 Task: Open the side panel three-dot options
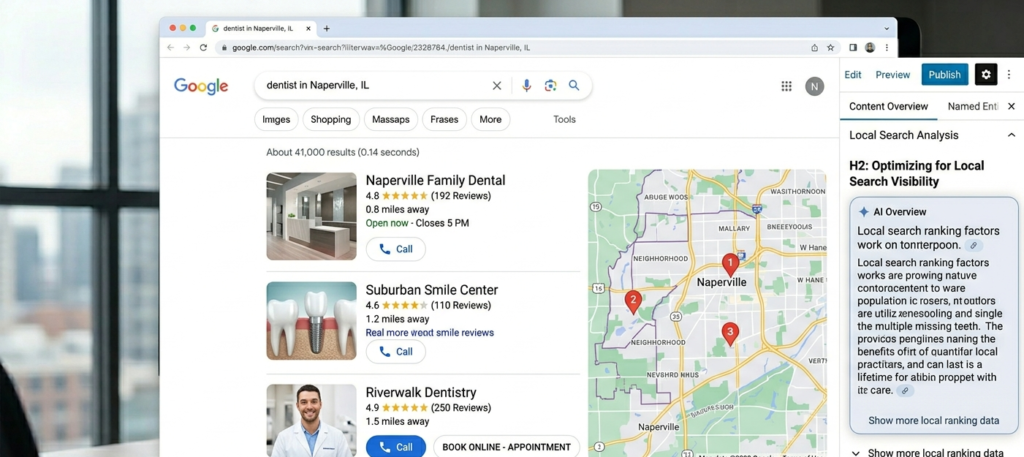[1010, 74]
